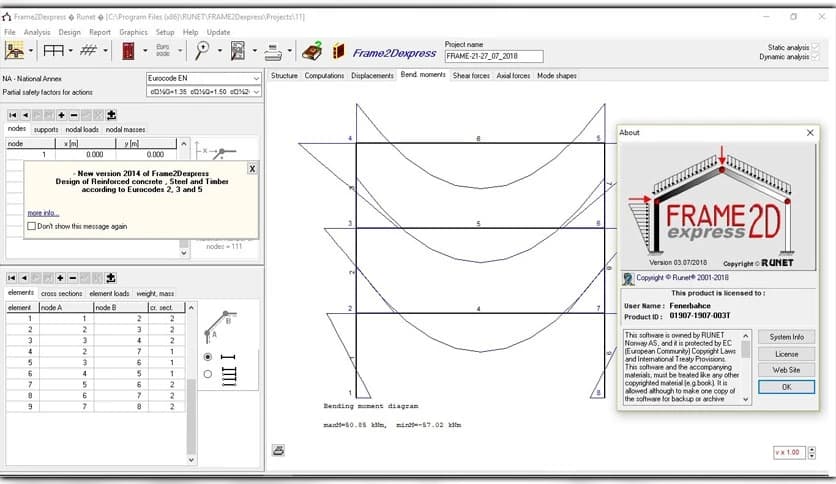Screen dimensions: 836x484
Task: Click the RUNET icon beside copyright text
Action: (628, 278)
